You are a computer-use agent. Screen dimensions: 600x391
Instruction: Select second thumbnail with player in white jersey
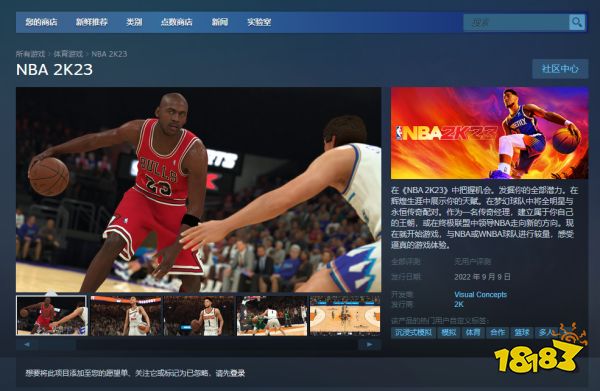coord(126,316)
